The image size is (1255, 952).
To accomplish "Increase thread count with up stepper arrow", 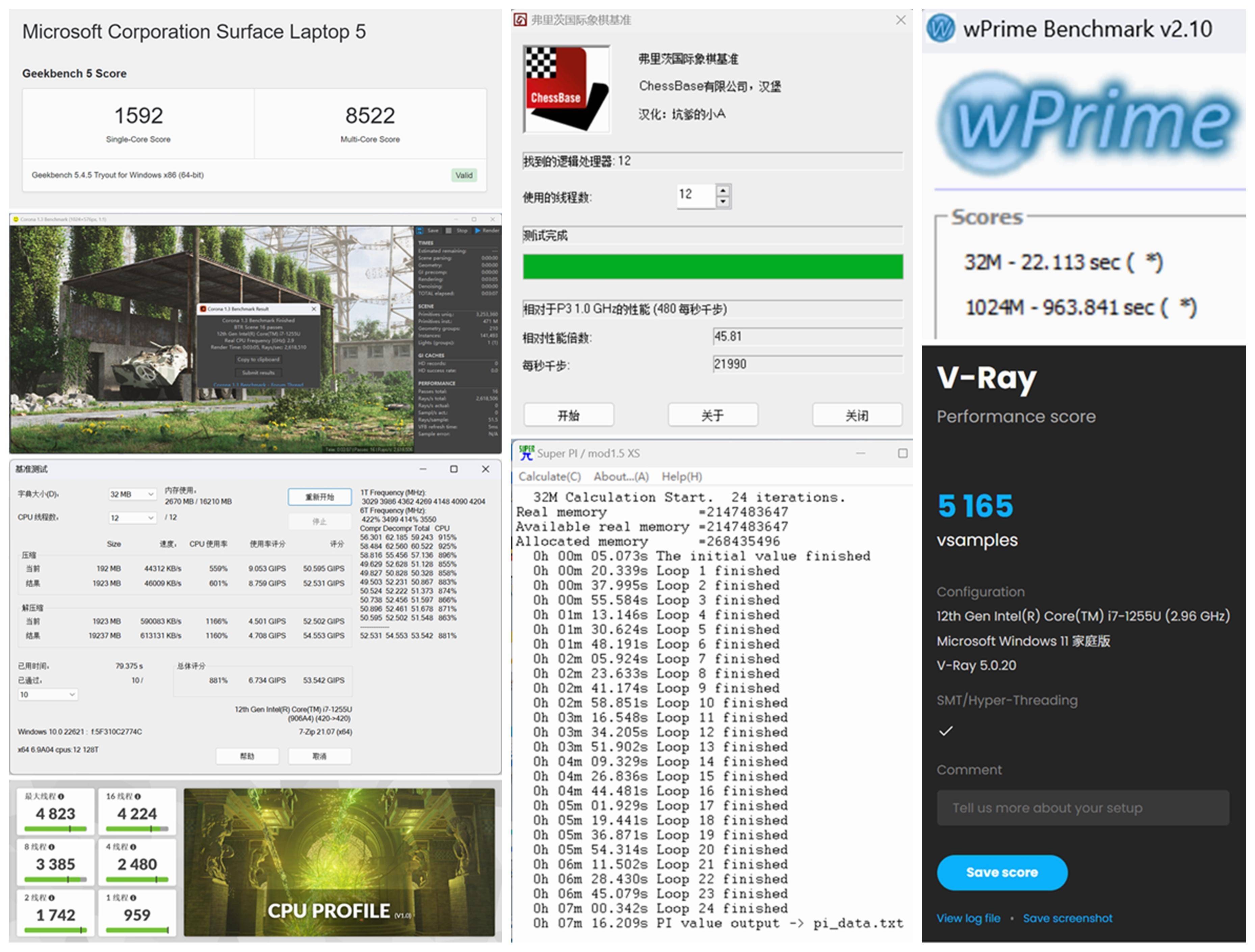I will point(723,190).
